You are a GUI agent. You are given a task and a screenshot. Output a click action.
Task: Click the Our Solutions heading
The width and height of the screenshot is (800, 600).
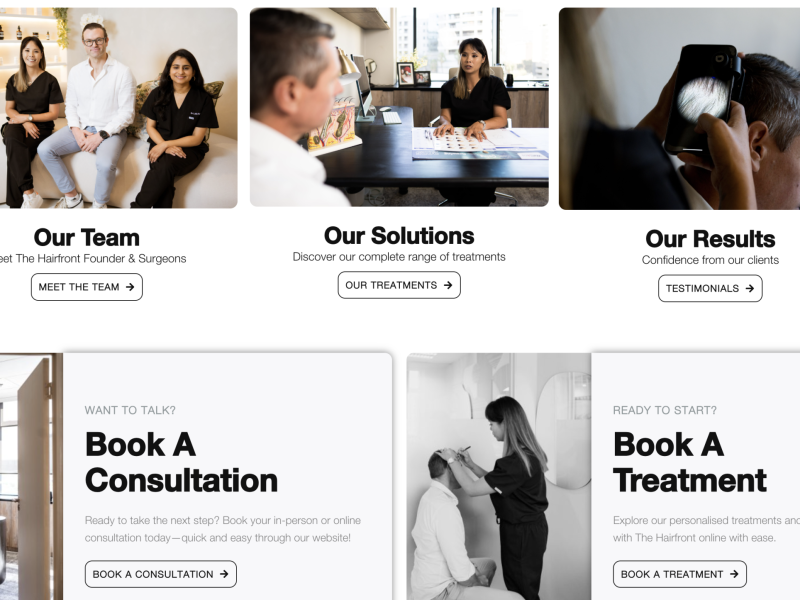click(399, 236)
